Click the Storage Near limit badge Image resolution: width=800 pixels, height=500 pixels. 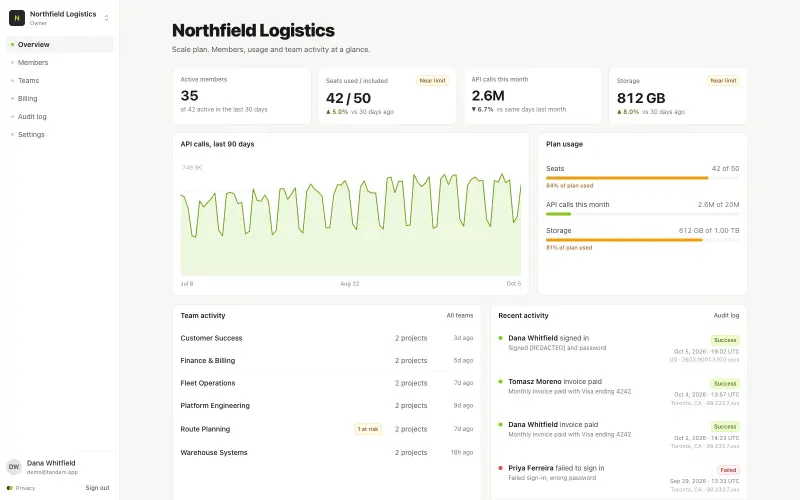coord(723,81)
